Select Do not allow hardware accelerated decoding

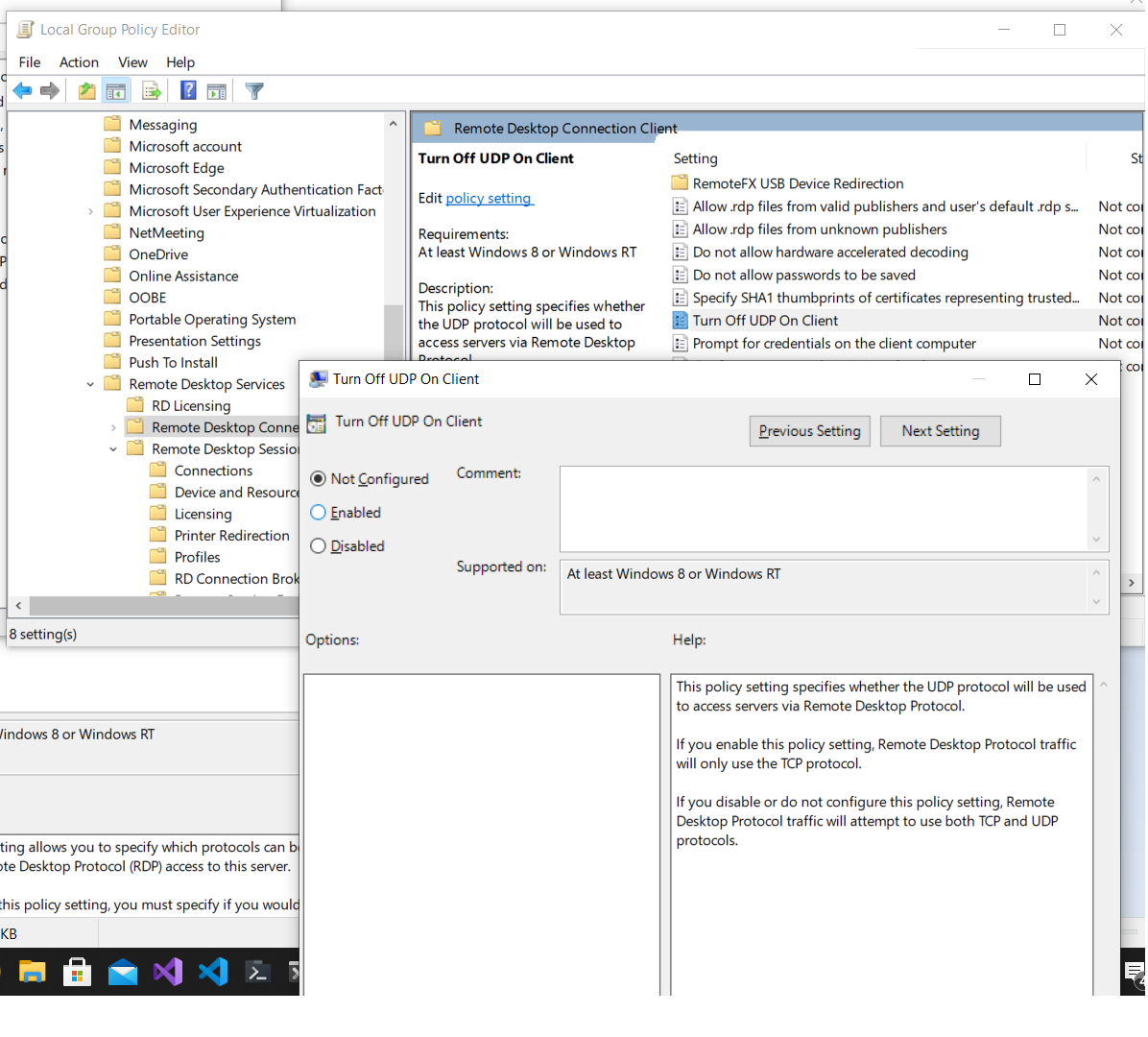click(x=830, y=252)
